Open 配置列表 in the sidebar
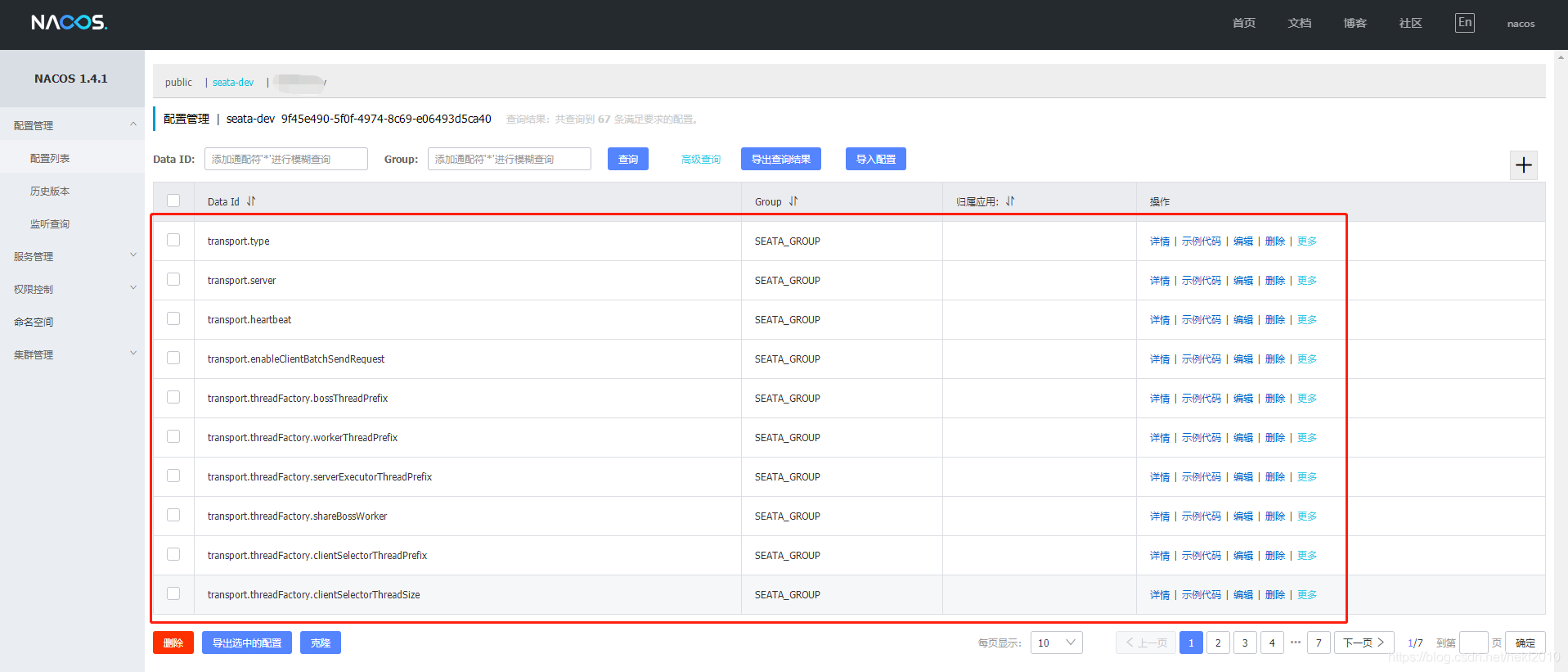 point(50,158)
